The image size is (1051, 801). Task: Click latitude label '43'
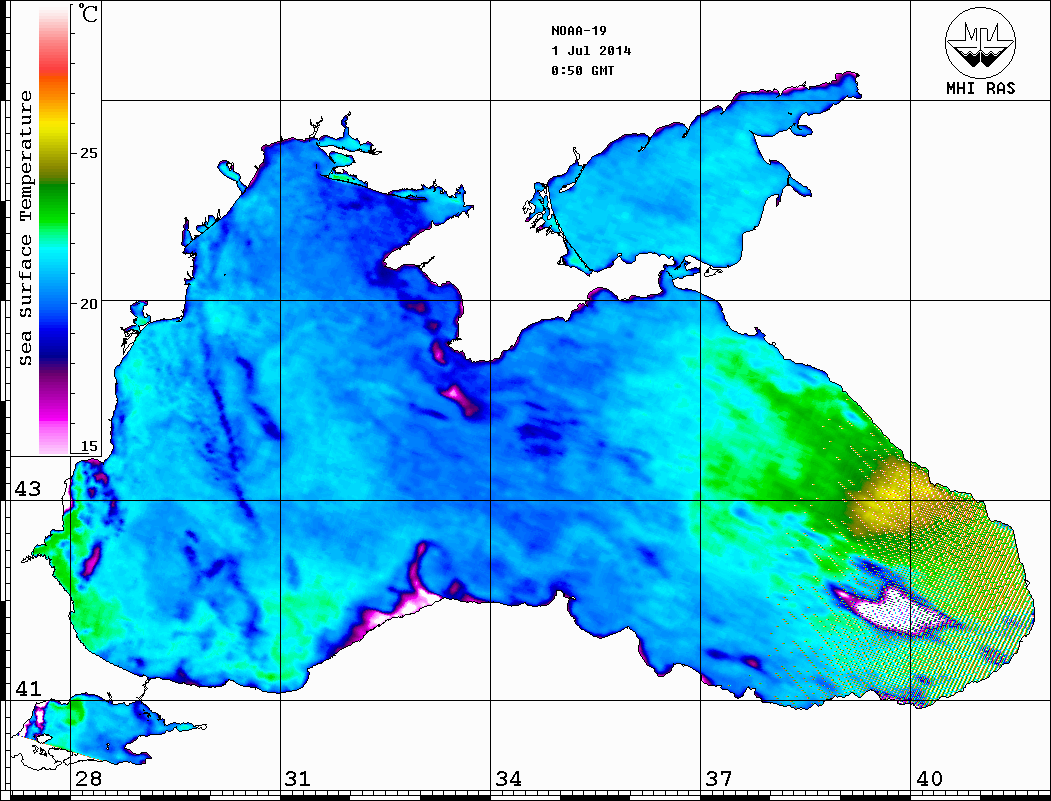(x=28, y=489)
